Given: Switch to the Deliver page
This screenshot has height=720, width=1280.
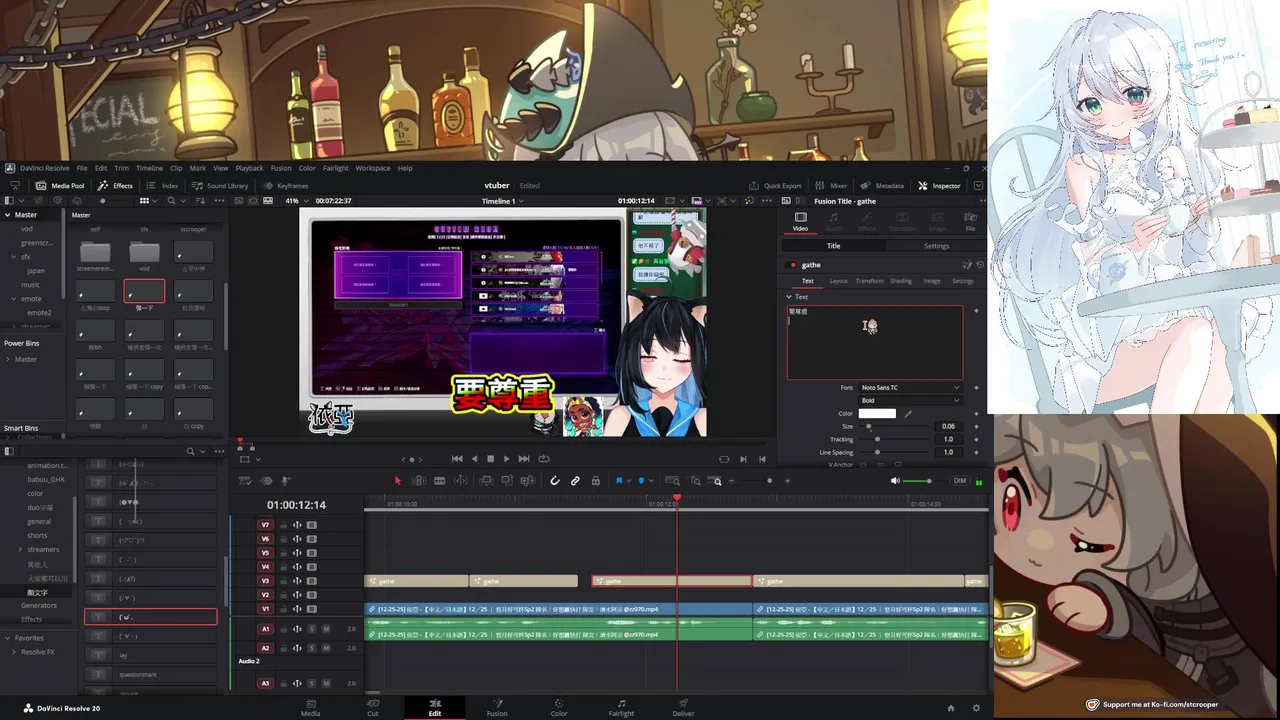Looking at the screenshot, I should point(683,708).
